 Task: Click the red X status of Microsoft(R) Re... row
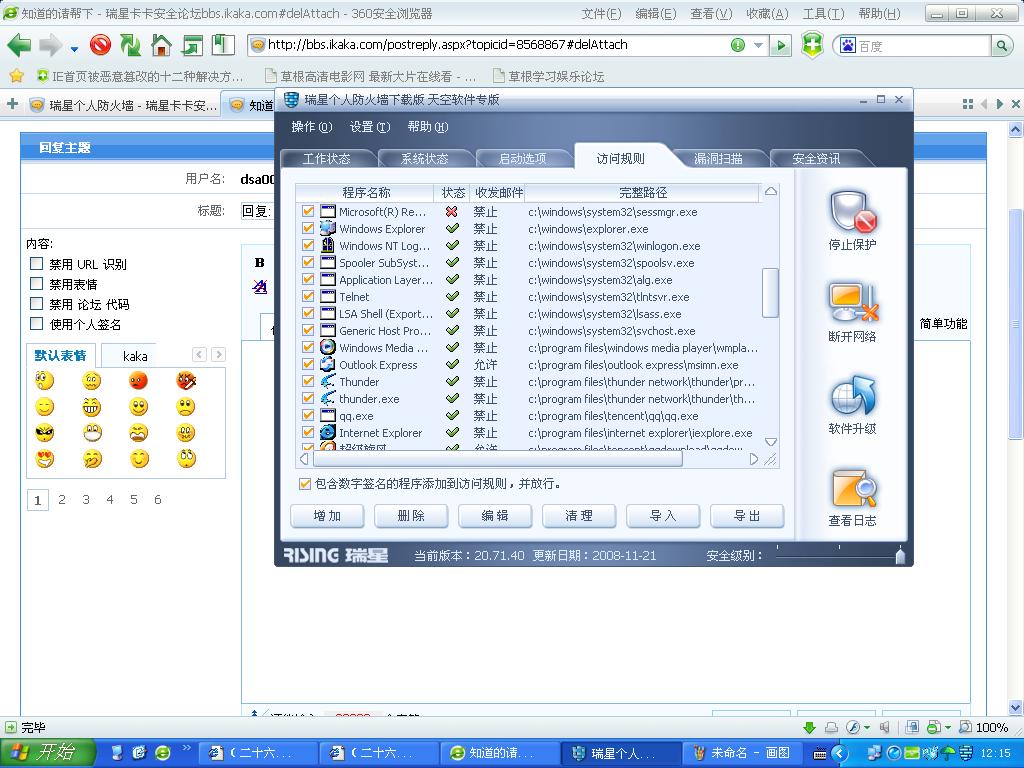pyautogui.click(x=451, y=211)
